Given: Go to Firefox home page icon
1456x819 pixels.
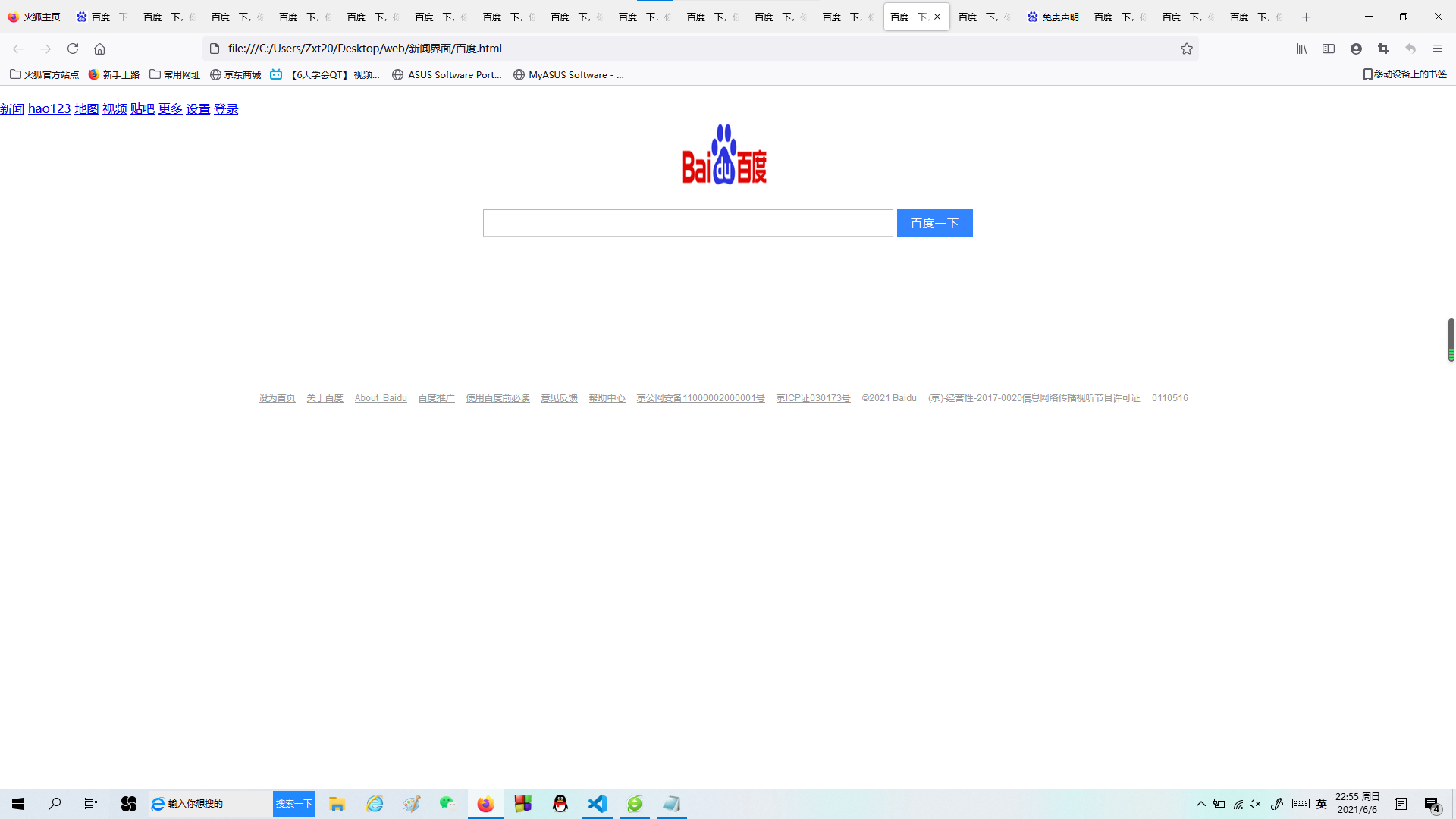Looking at the screenshot, I should coord(99,49).
